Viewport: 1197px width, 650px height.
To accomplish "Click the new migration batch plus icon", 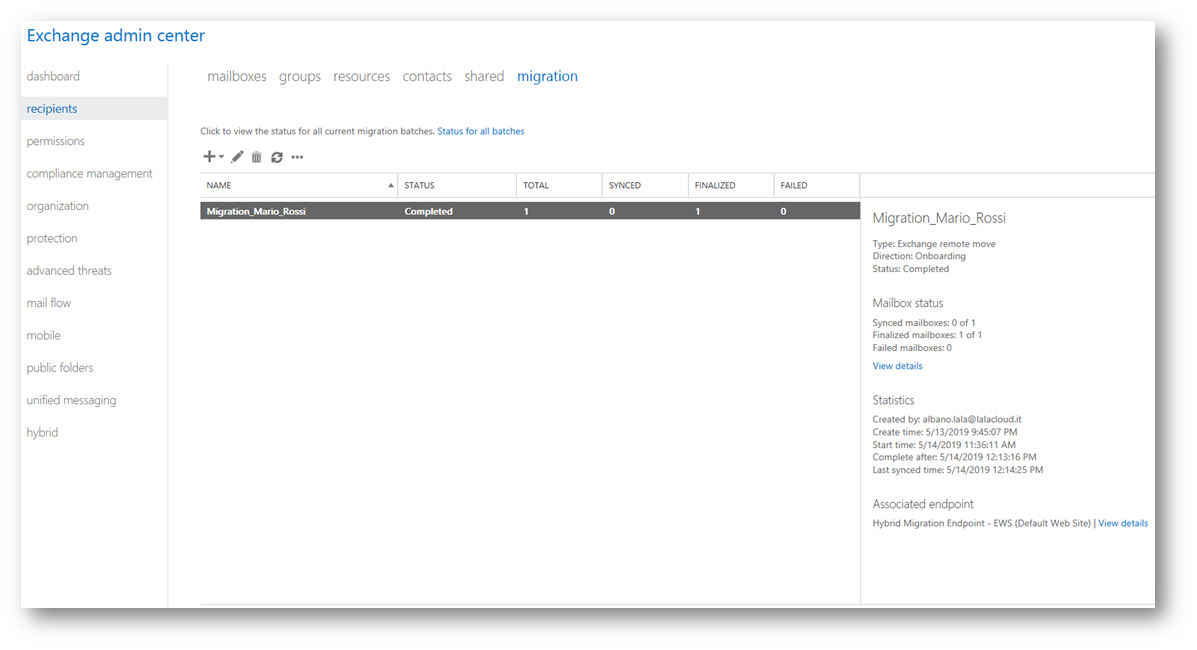I will click(209, 157).
